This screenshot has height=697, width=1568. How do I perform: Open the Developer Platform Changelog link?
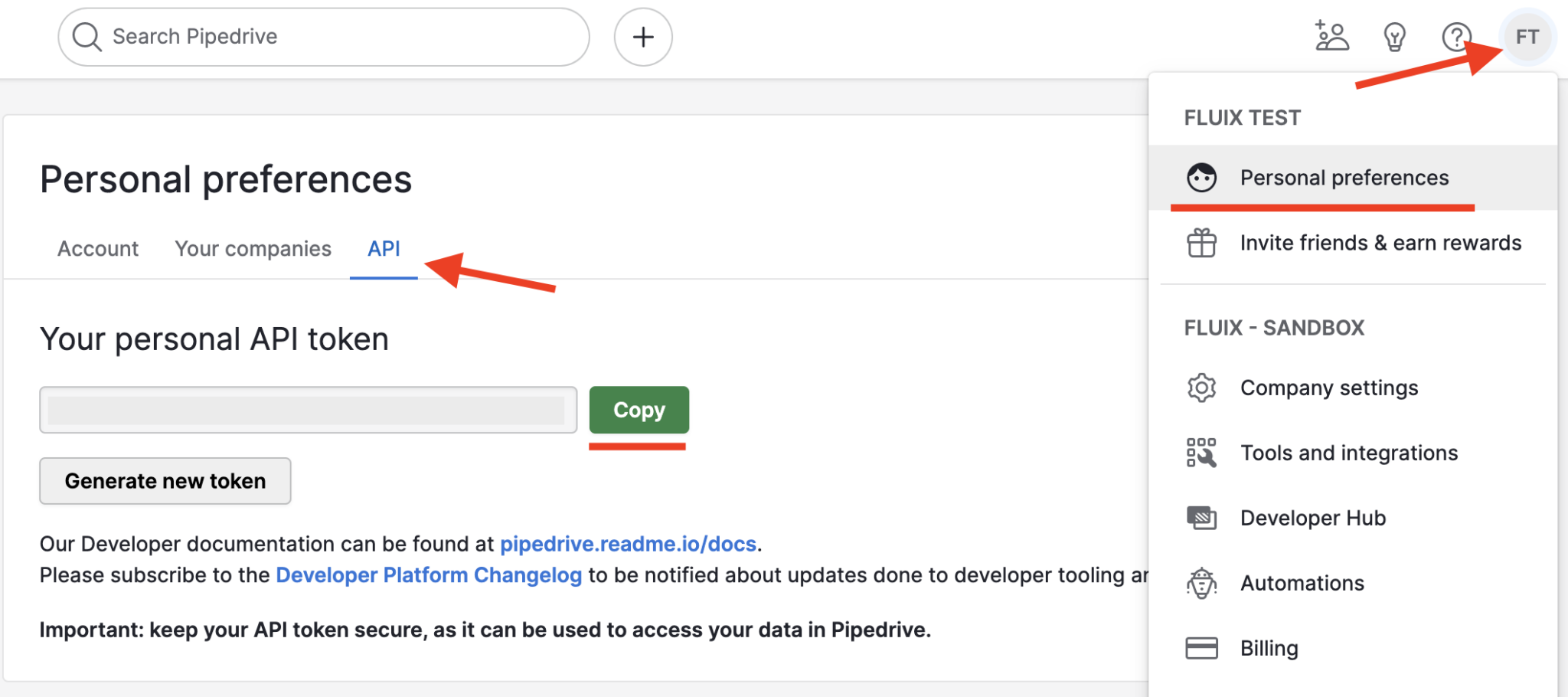coord(429,575)
